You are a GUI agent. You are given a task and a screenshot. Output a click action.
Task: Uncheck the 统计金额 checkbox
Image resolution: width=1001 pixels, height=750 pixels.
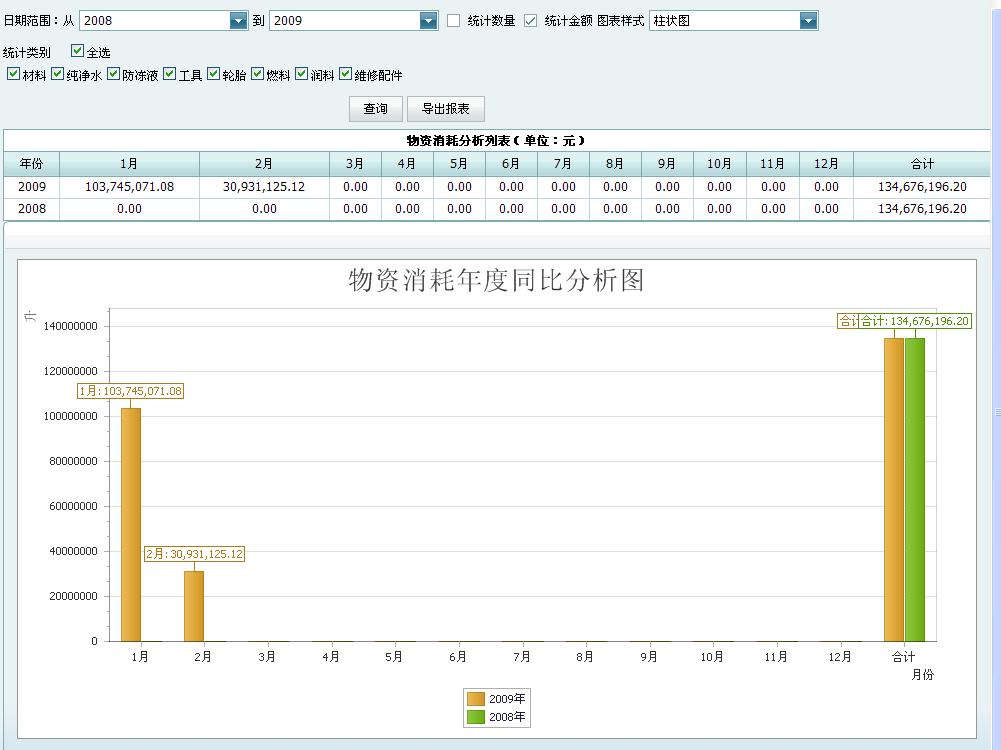531,21
